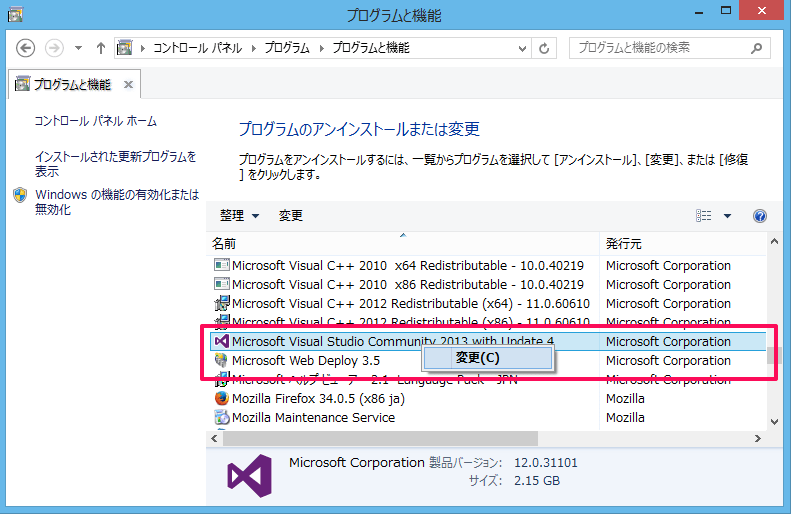Viewport: 791px width, 514px height.
Task: Click the horizontal scrollbar left arrow
Action: tap(214, 439)
